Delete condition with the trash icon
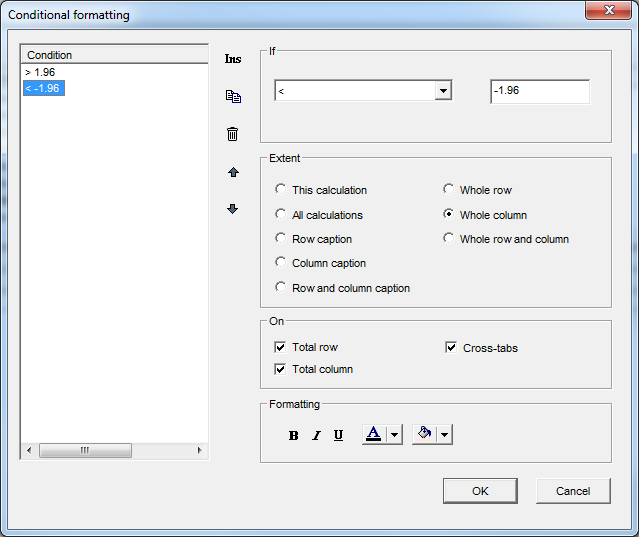Image resolution: width=639 pixels, height=537 pixels. (x=233, y=134)
